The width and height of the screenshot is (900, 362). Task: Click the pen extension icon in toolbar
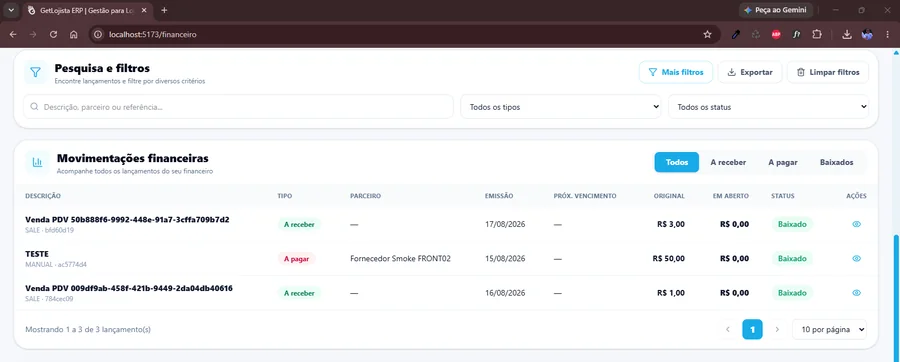(736, 34)
